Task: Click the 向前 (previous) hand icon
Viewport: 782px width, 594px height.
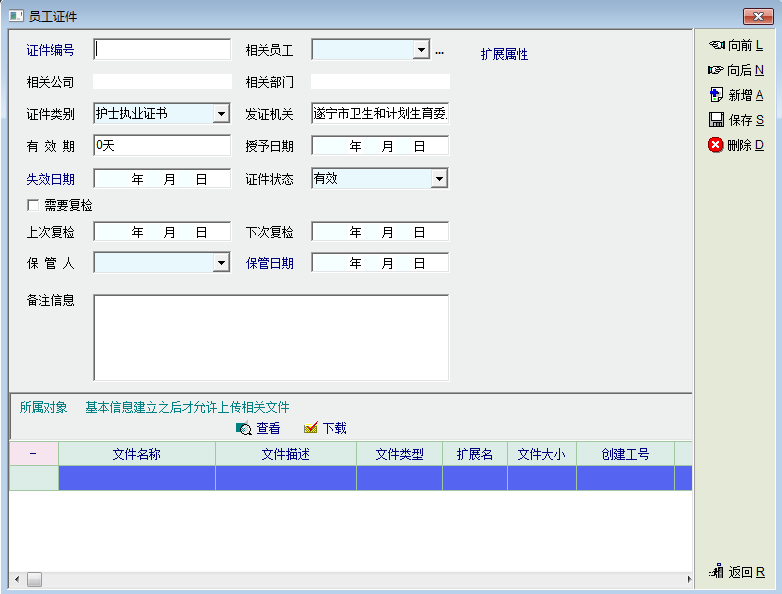Action: pos(716,45)
